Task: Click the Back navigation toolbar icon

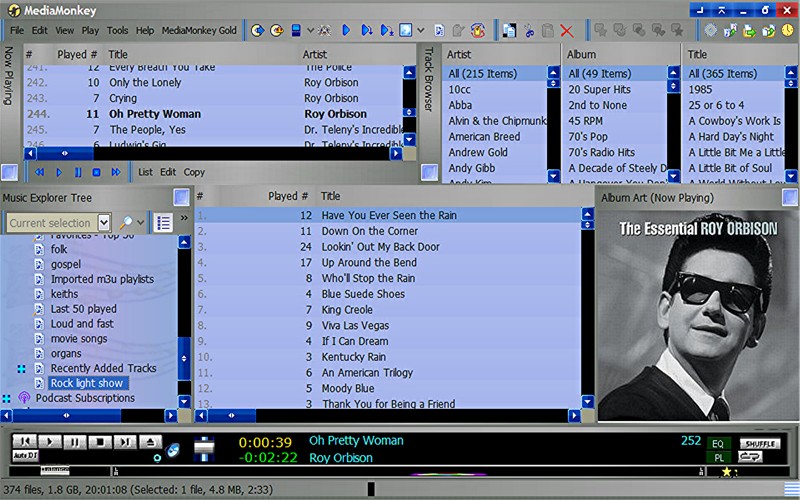Action: pos(258,31)
